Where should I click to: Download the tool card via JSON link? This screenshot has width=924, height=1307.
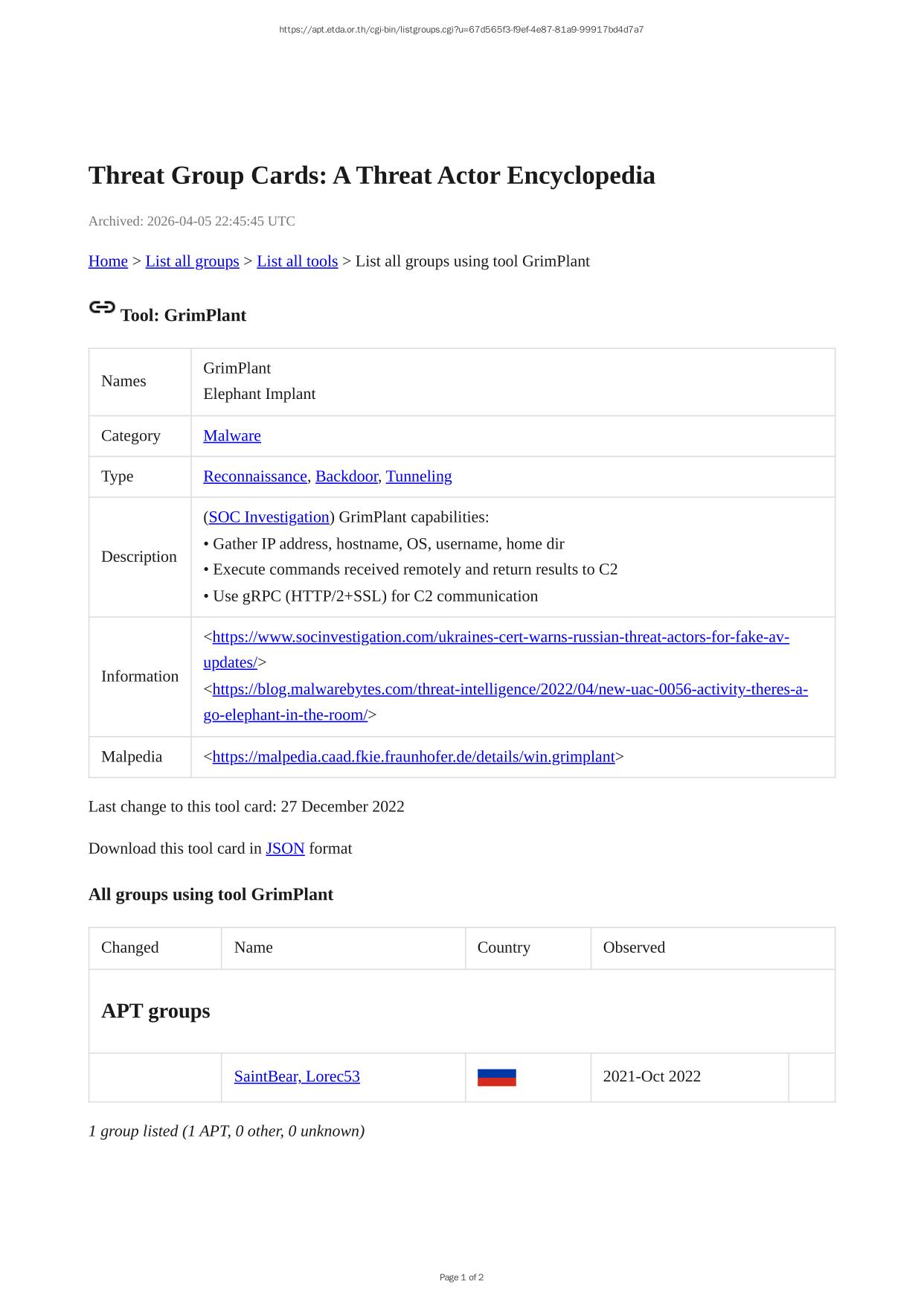pyautogui.click(x=285, y=849)
